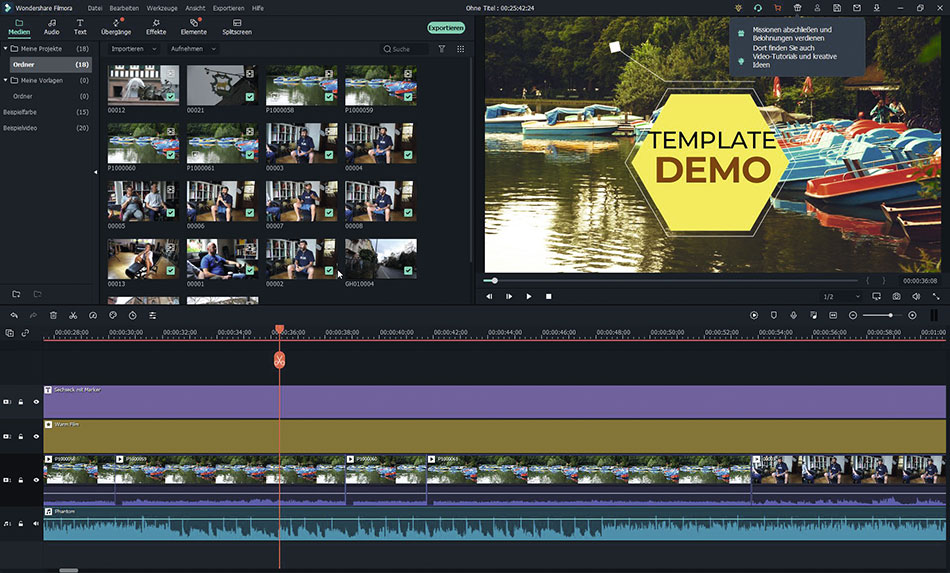
Task: Select the GH010004 media thumbnail
Action: click(380, 258)
